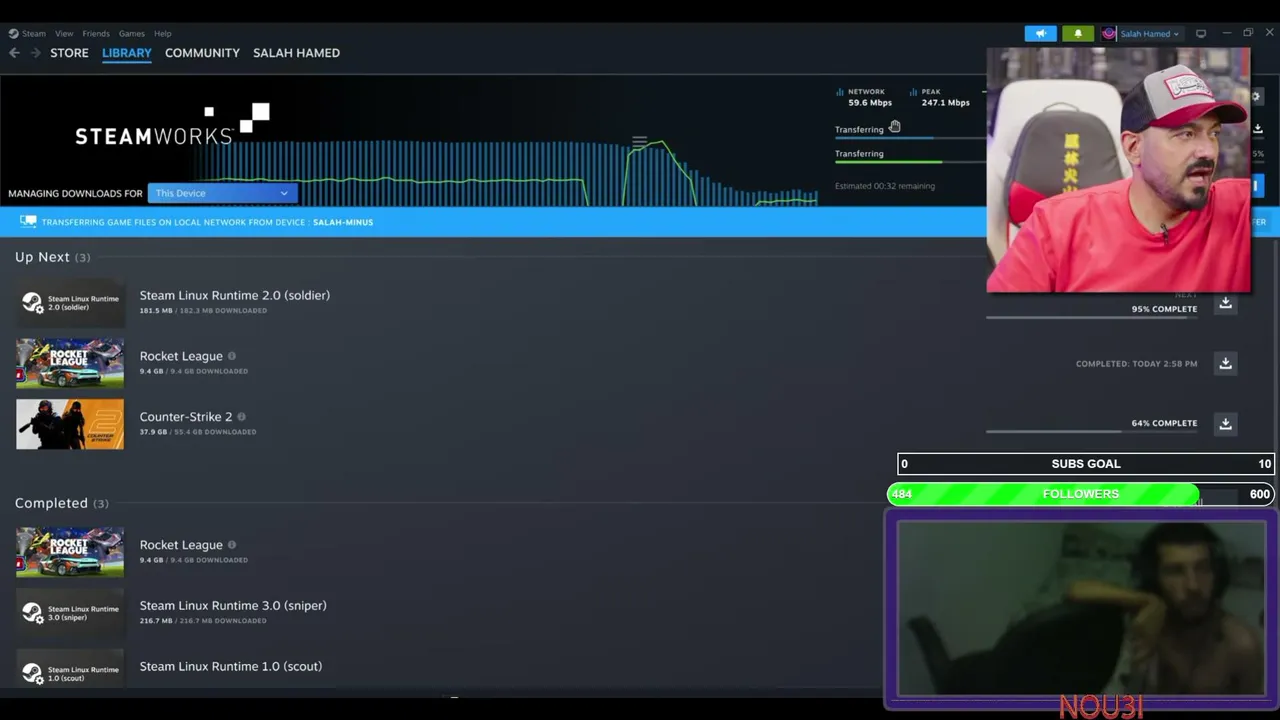Expand the Salah Hamed account dropdown
Image resolution: width=1280 pixels, height=720 pixels.
click(x=1149, y=33)
